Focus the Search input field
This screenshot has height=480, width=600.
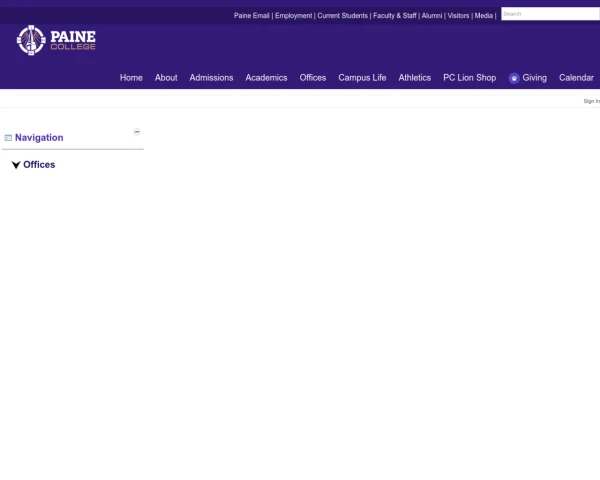click(550, 14)
